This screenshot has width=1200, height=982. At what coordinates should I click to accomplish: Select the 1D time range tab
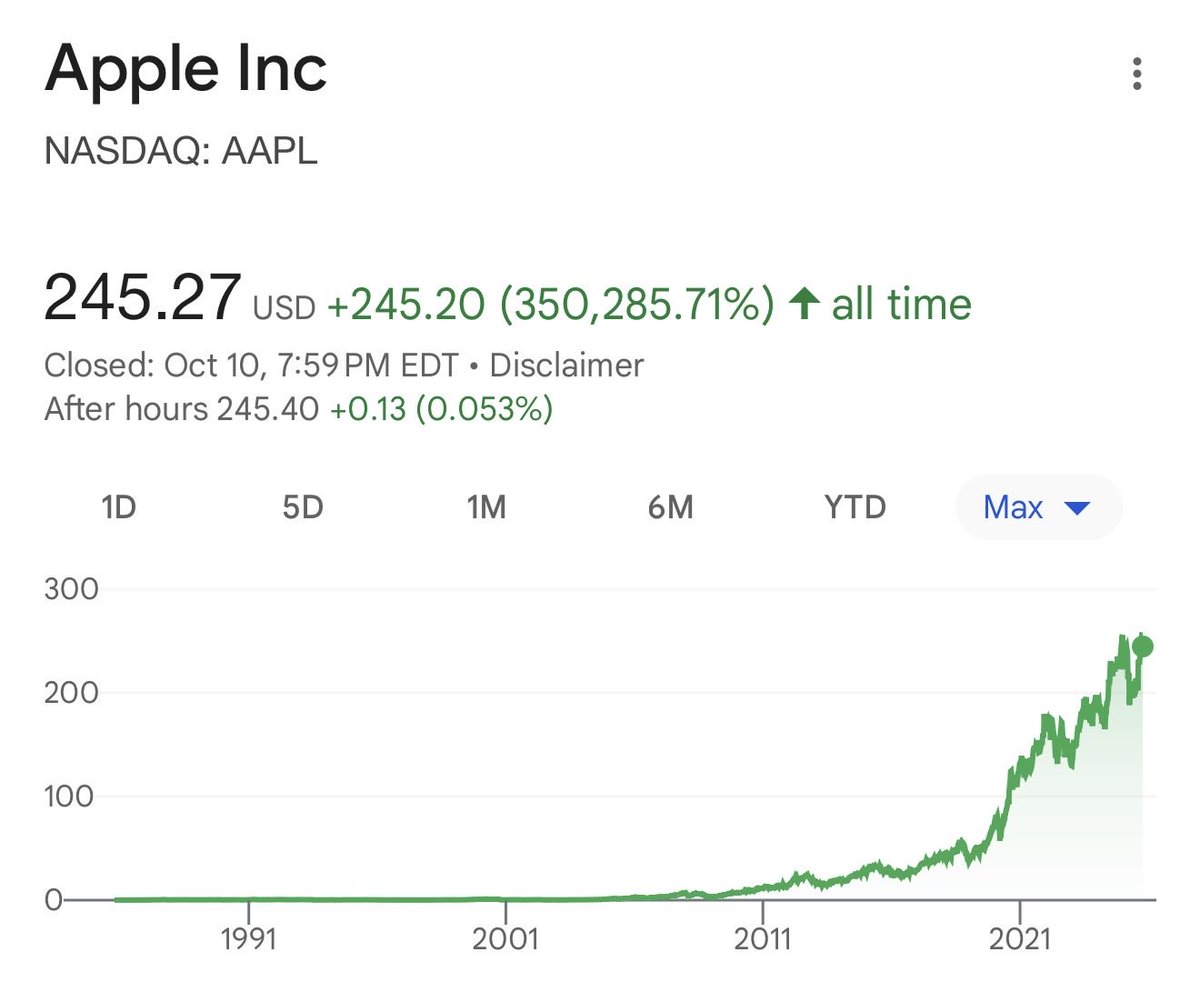(118, 508)
